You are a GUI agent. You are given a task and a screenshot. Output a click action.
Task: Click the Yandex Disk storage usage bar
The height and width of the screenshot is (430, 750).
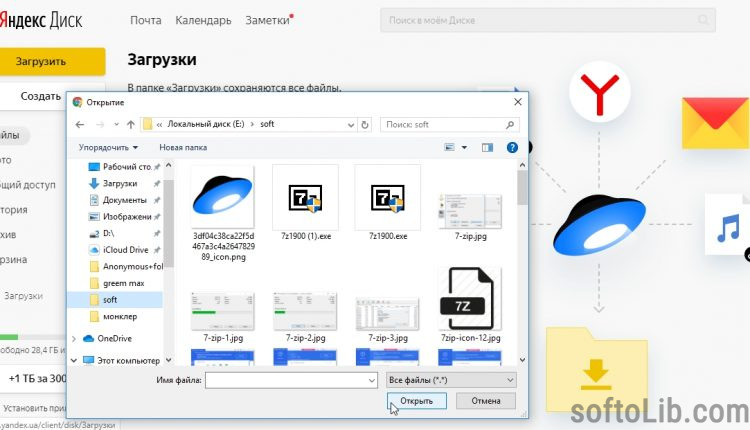coord(33,337)
